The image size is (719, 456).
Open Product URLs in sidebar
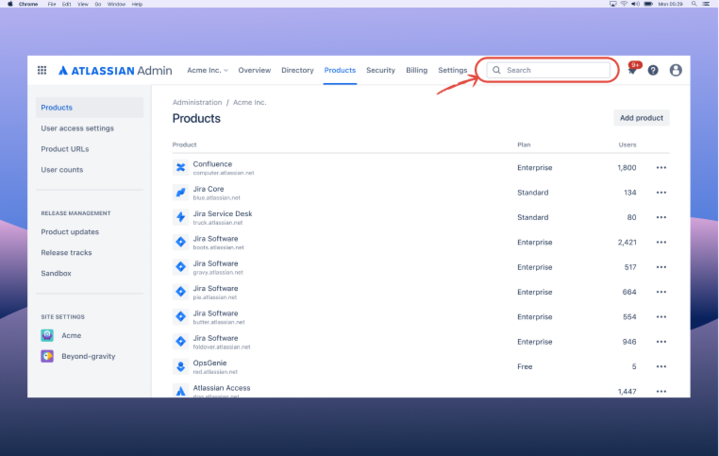click(65, 149)
